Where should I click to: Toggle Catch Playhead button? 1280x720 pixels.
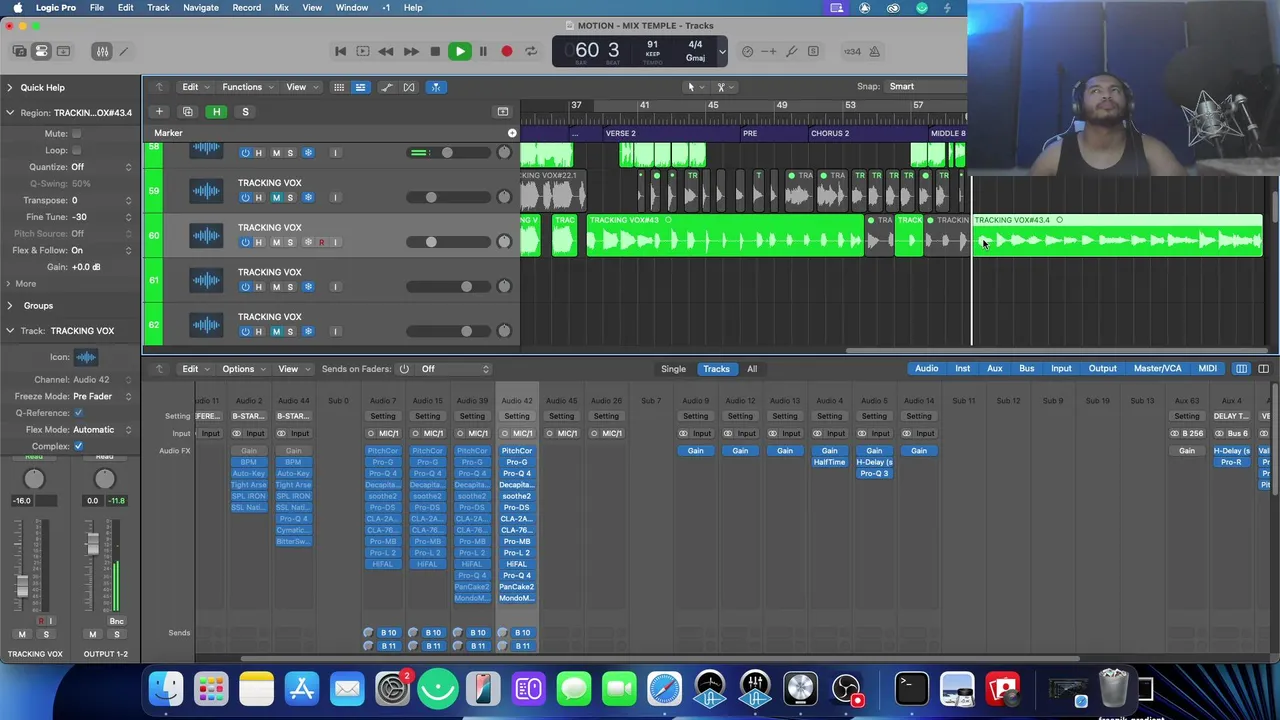[436, 87]
